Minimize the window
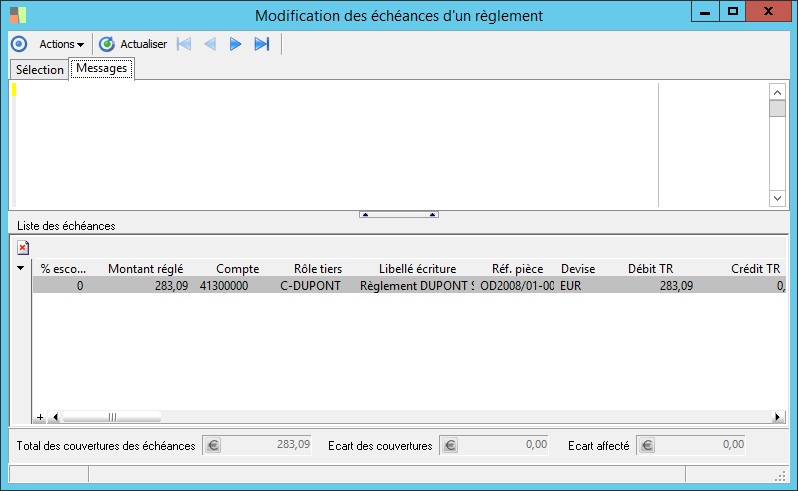 (x=705, y=12)
